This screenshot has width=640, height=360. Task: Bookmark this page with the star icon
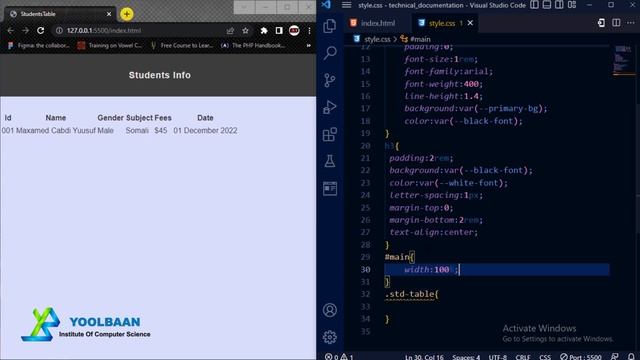245,31
